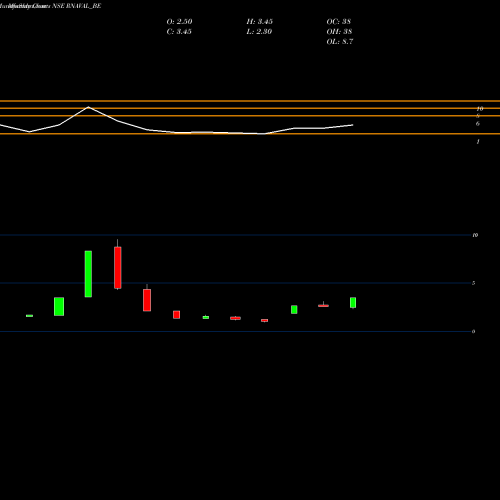This screenshot has height=500, width=500.
Task: Click the OC: 38 readout
Action: (x=339, y=21)
